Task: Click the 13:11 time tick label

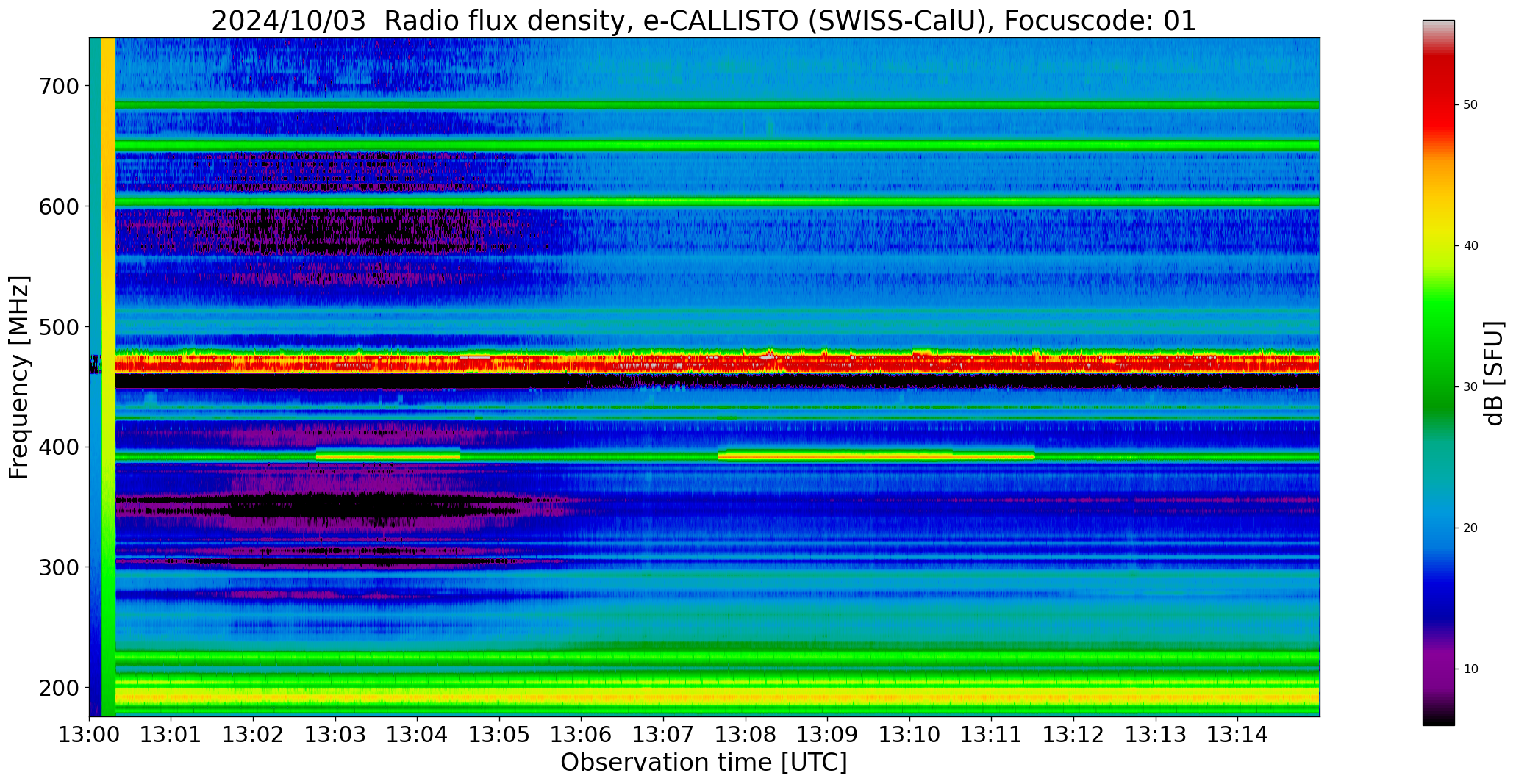Action: (x=992, y=734)
